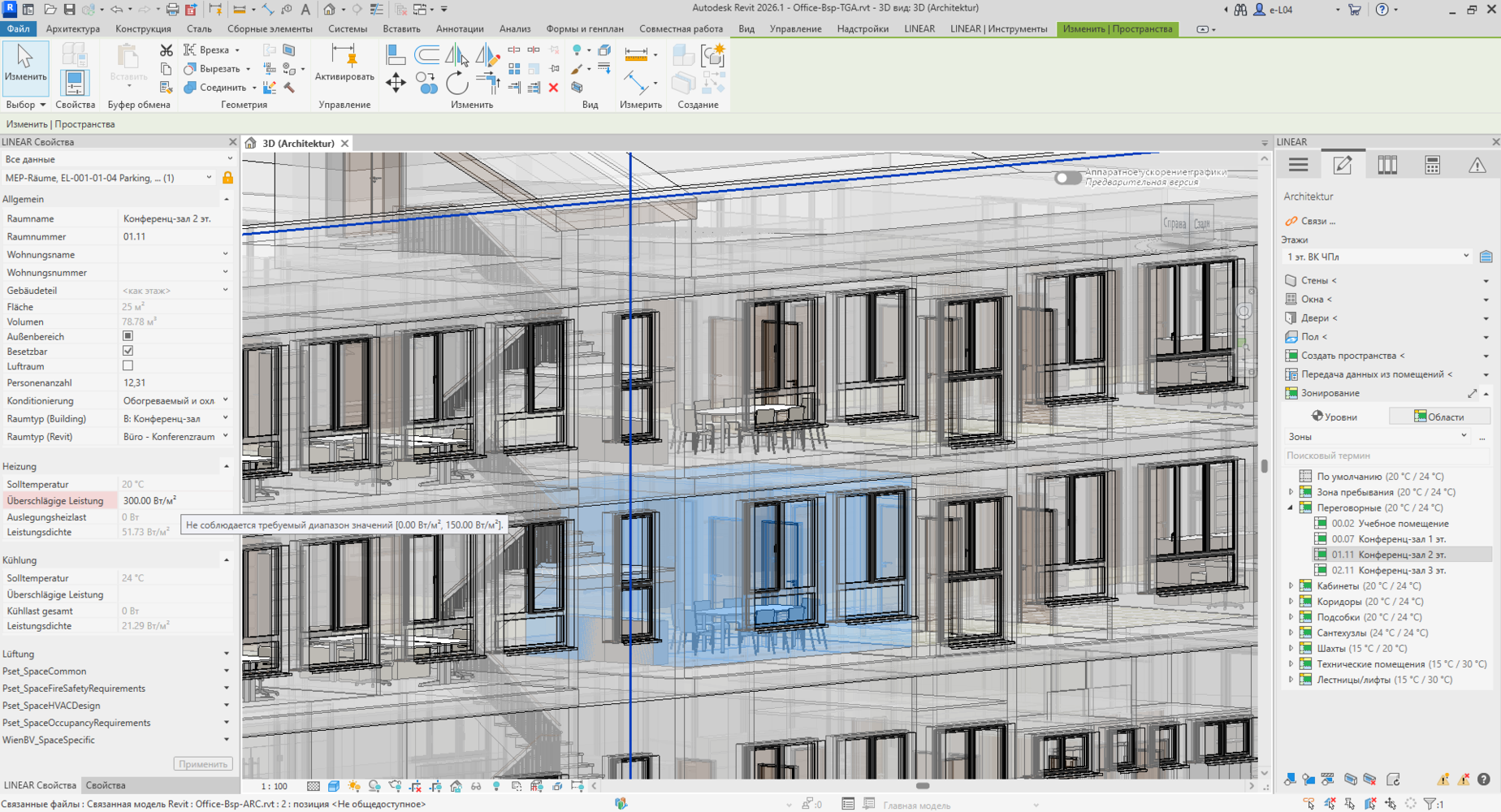Click the red Delete X icon
Image resolution: width=1501 pixels, height=812 pixels.
[553, 88]
